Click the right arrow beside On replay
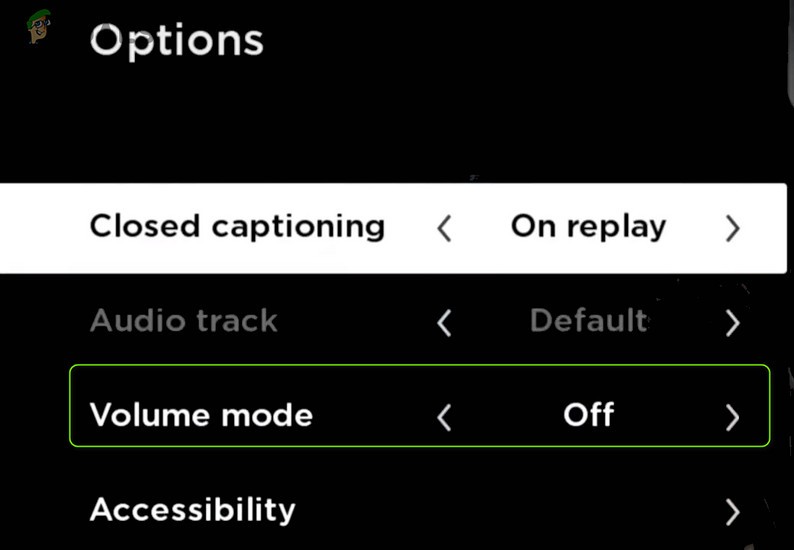This screenshot has width=794, height=550. (x=732, y=229)
